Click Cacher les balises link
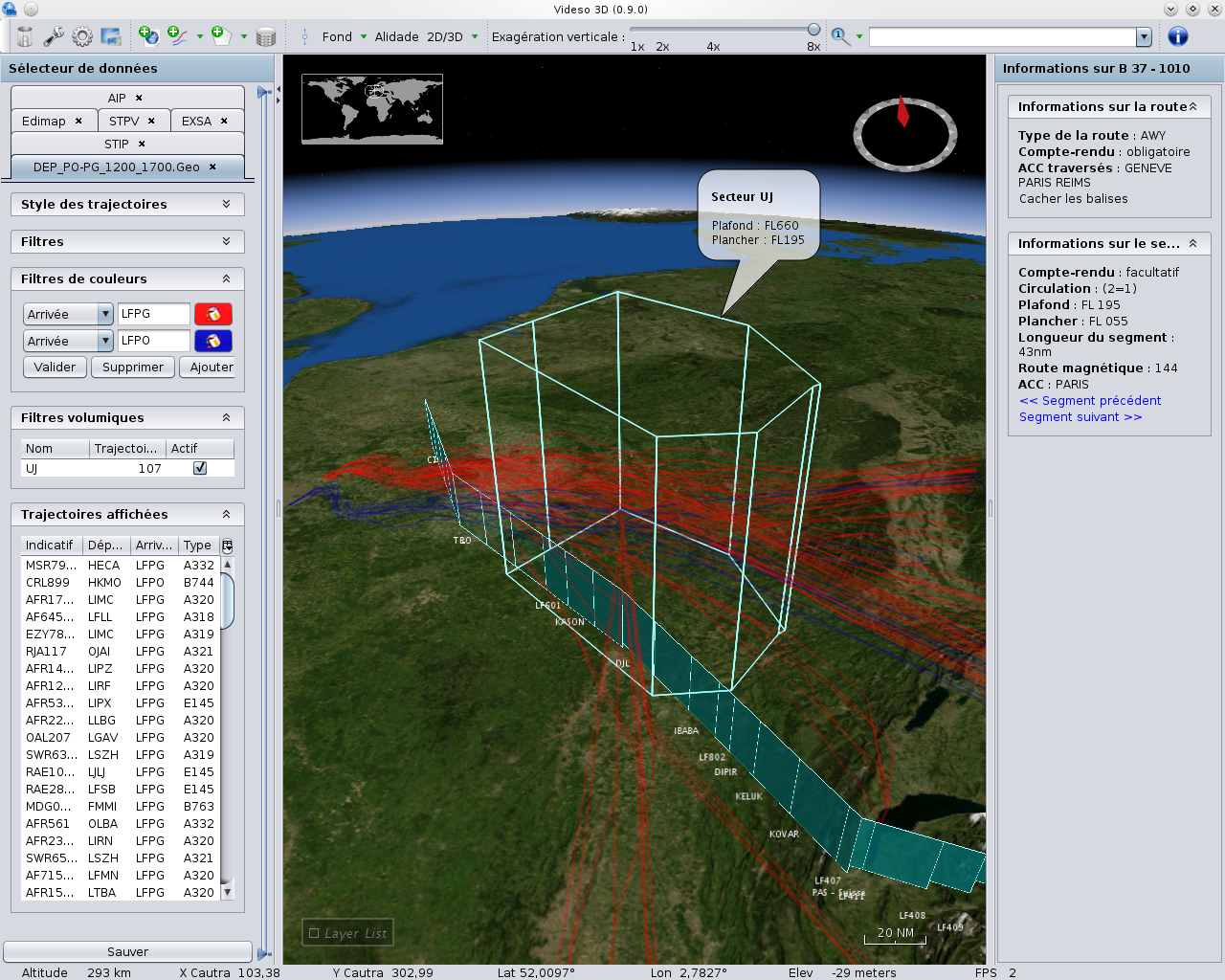 [x=1074, y=198]
